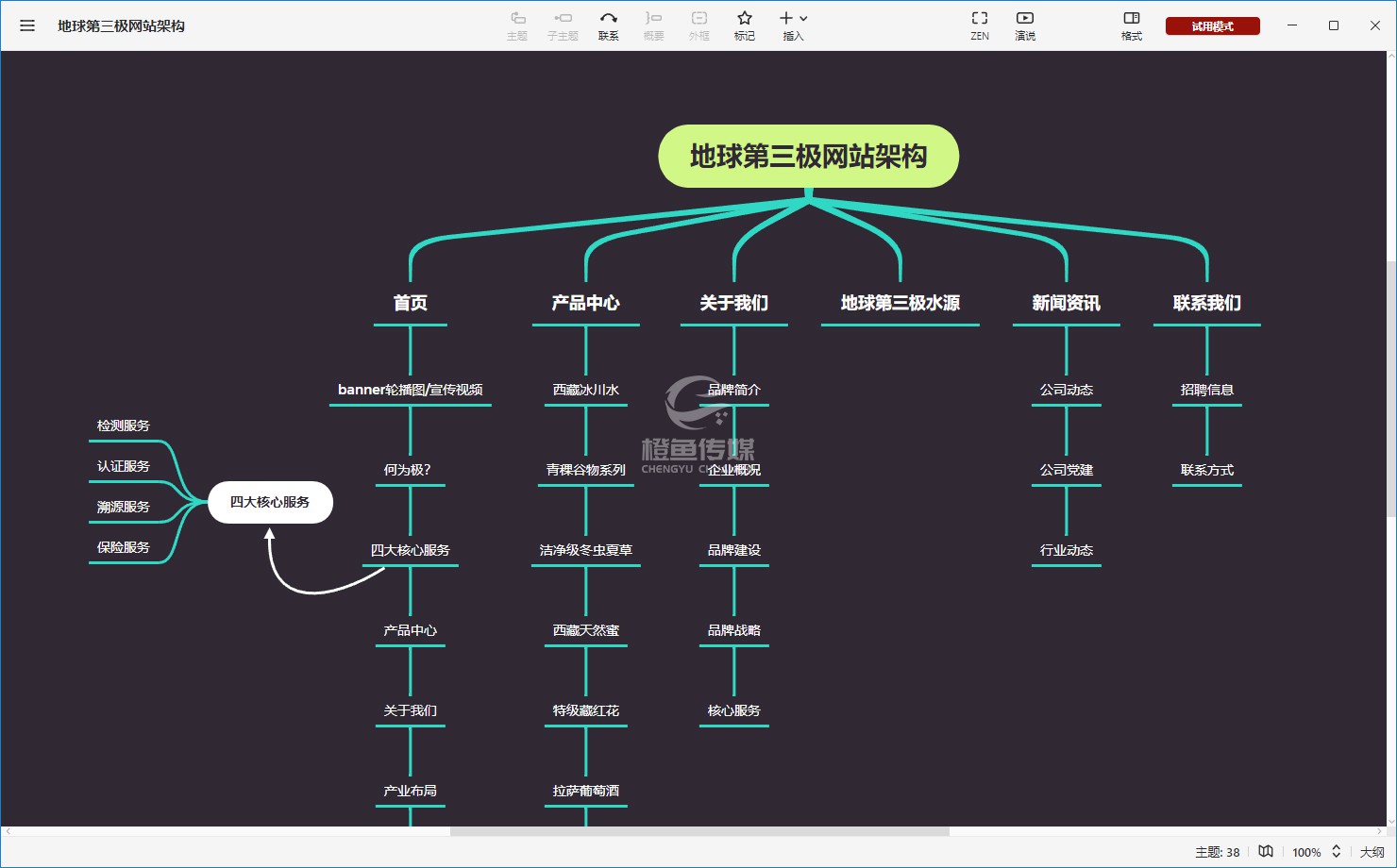Select the 洁净级冬虫夏草 subtopic
Screen dimensions: 1397x868
(586, 550)
